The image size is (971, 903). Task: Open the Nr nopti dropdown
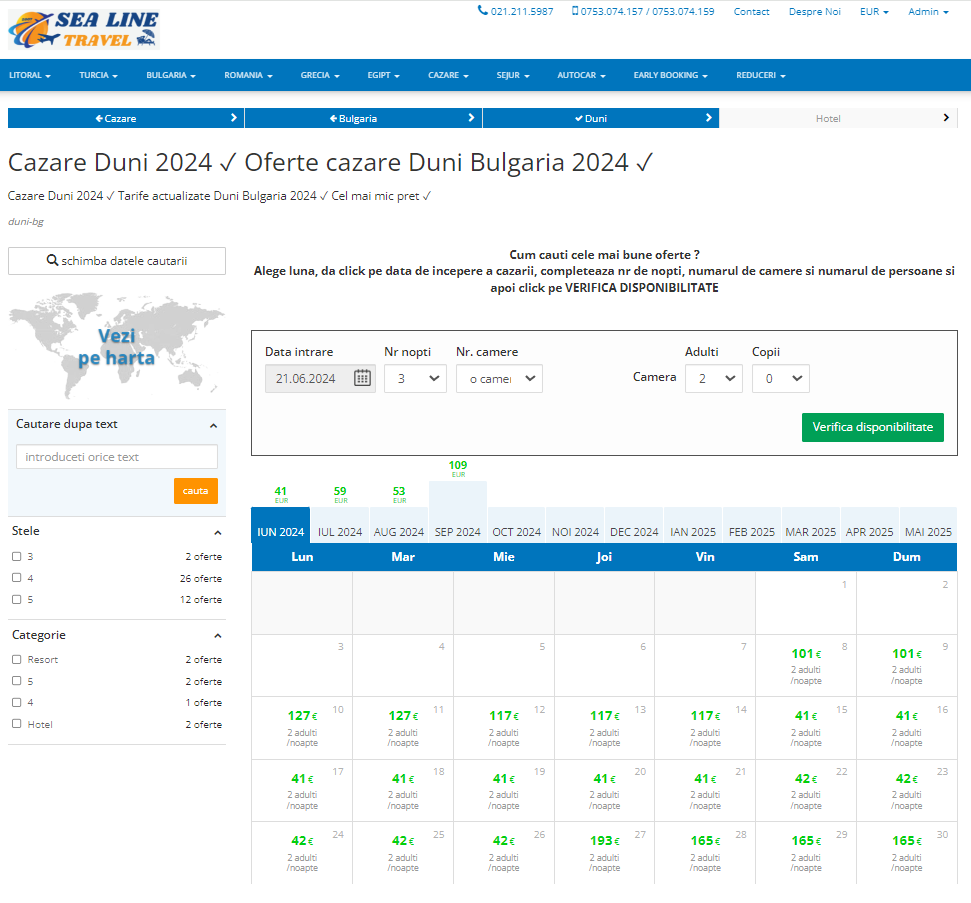415,378
